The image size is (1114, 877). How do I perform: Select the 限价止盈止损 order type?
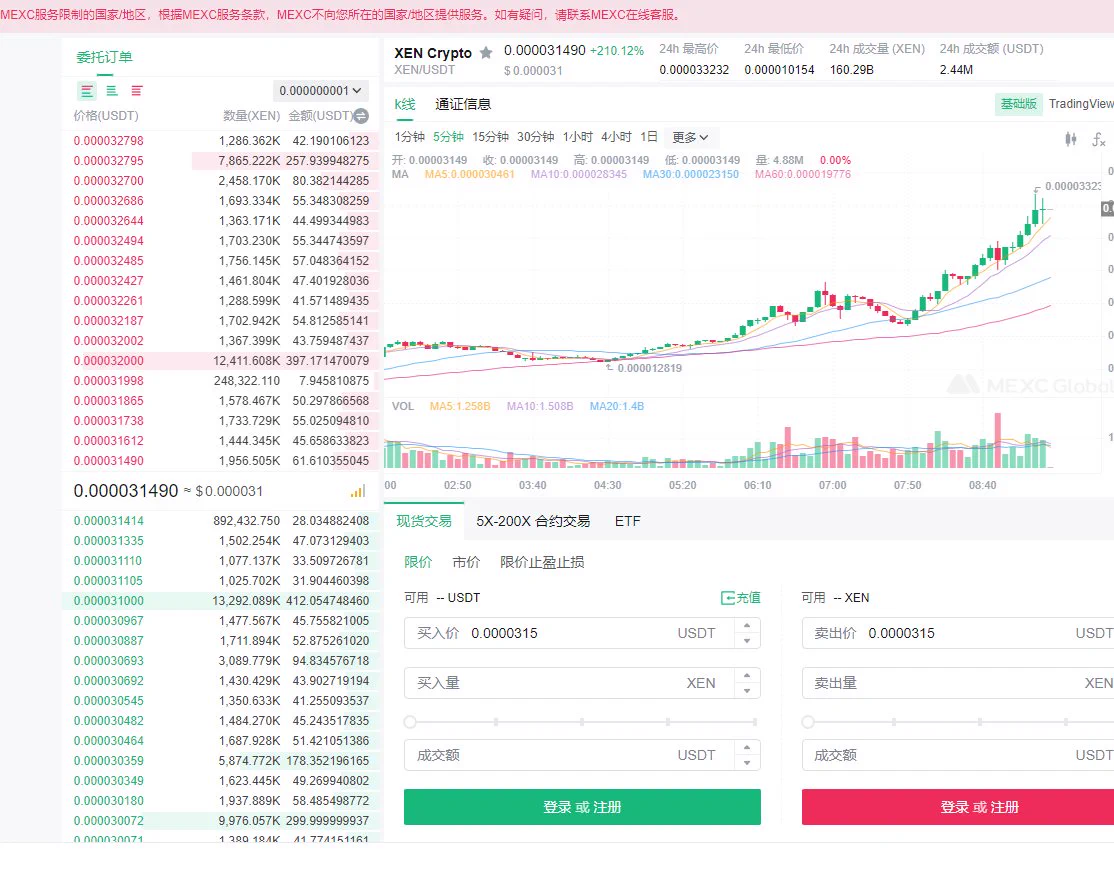click(x=542, y=562)
